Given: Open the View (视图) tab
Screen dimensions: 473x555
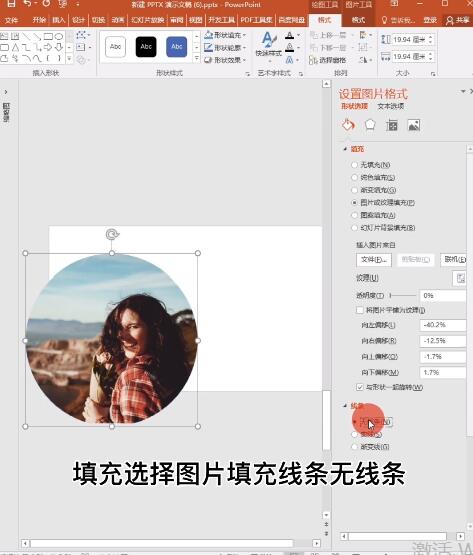Looking at the screenshot, I should click(195, 20).
